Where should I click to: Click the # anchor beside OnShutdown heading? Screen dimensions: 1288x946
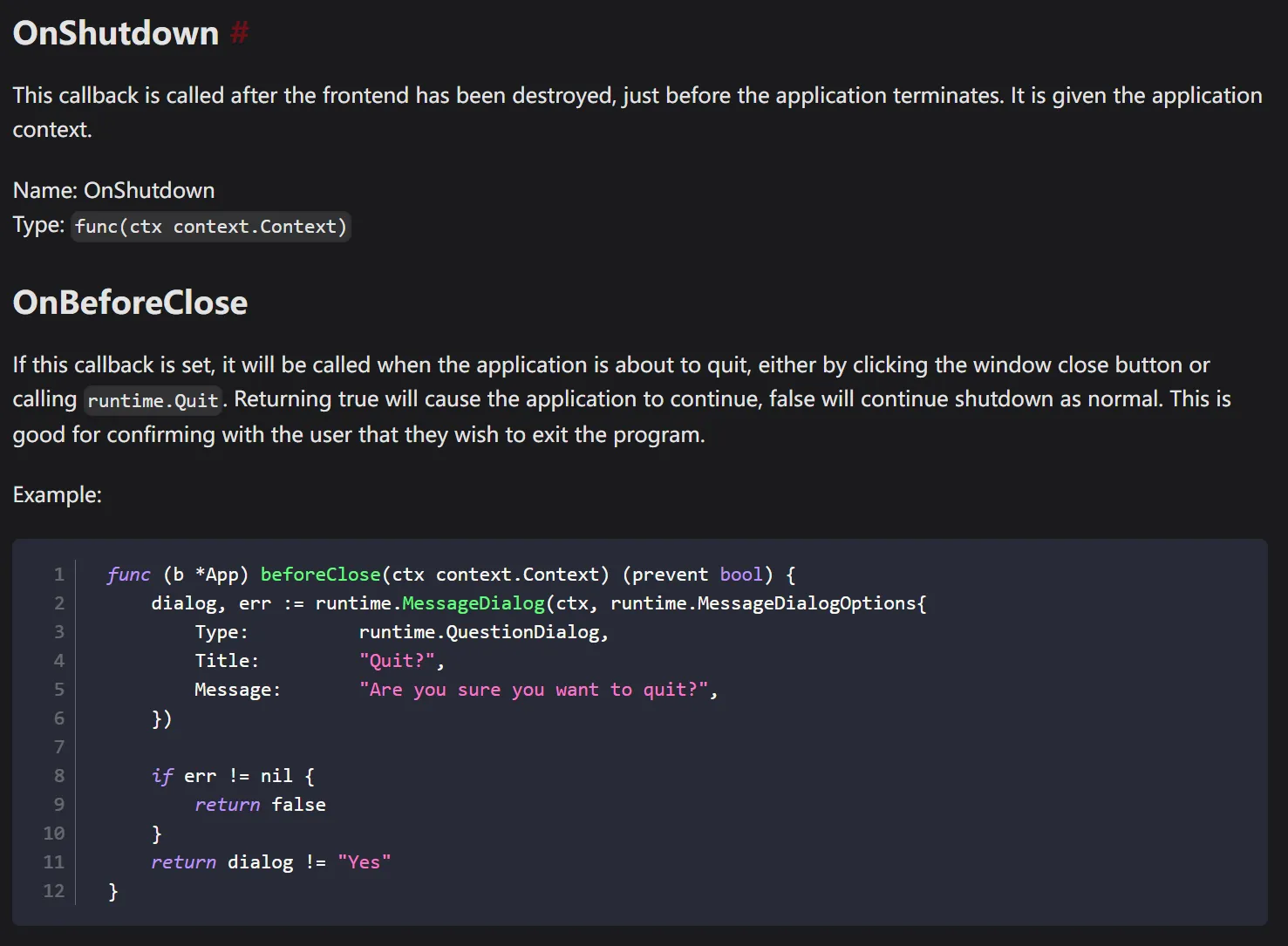coord(239,33)
